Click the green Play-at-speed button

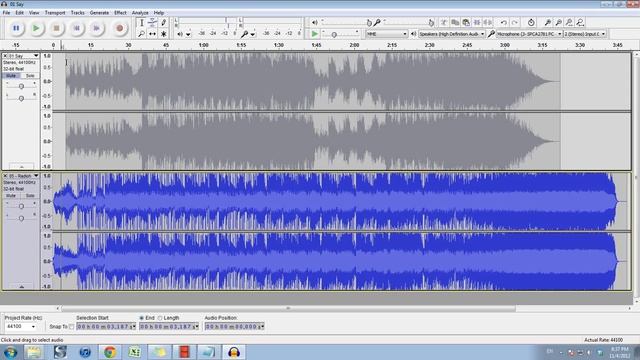pos(314,34)
